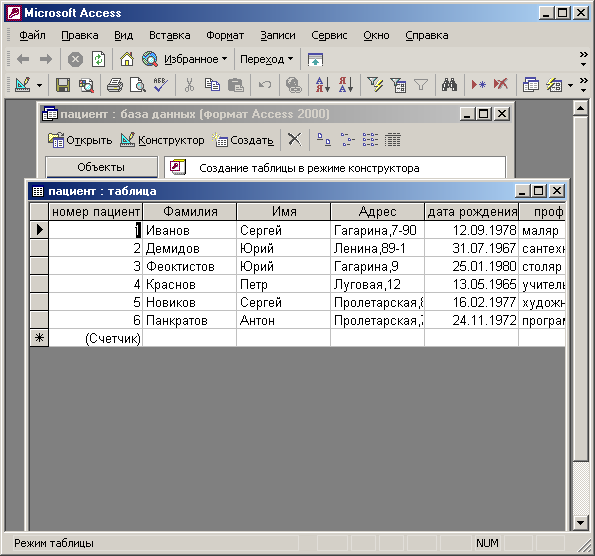Switch to Details view in database window
The width and height of the screenshot is (595, 556).
tap(392, 140)
